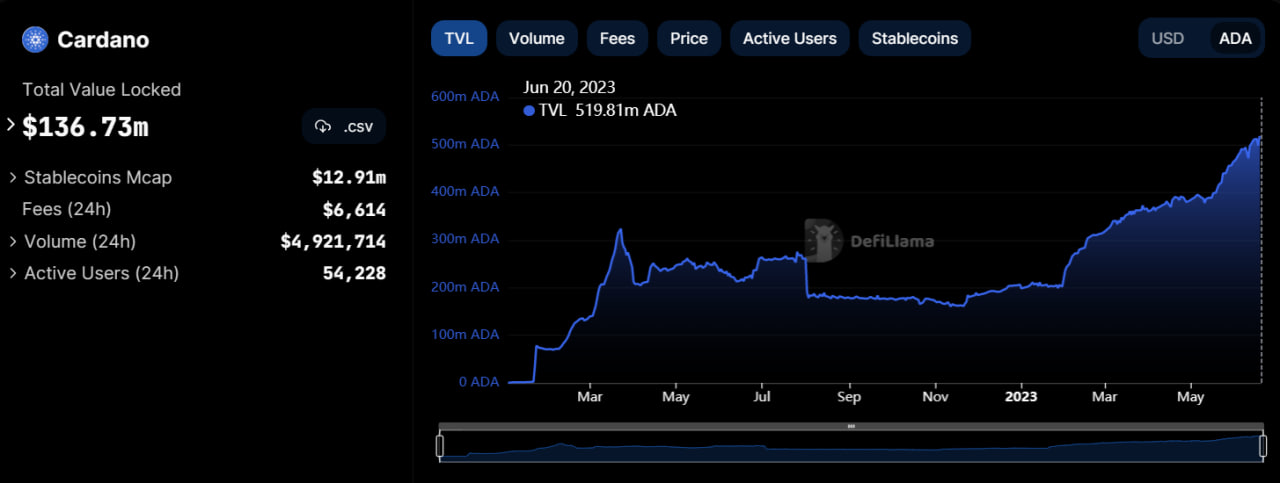Click the $136.73m total value

[85, 127]
